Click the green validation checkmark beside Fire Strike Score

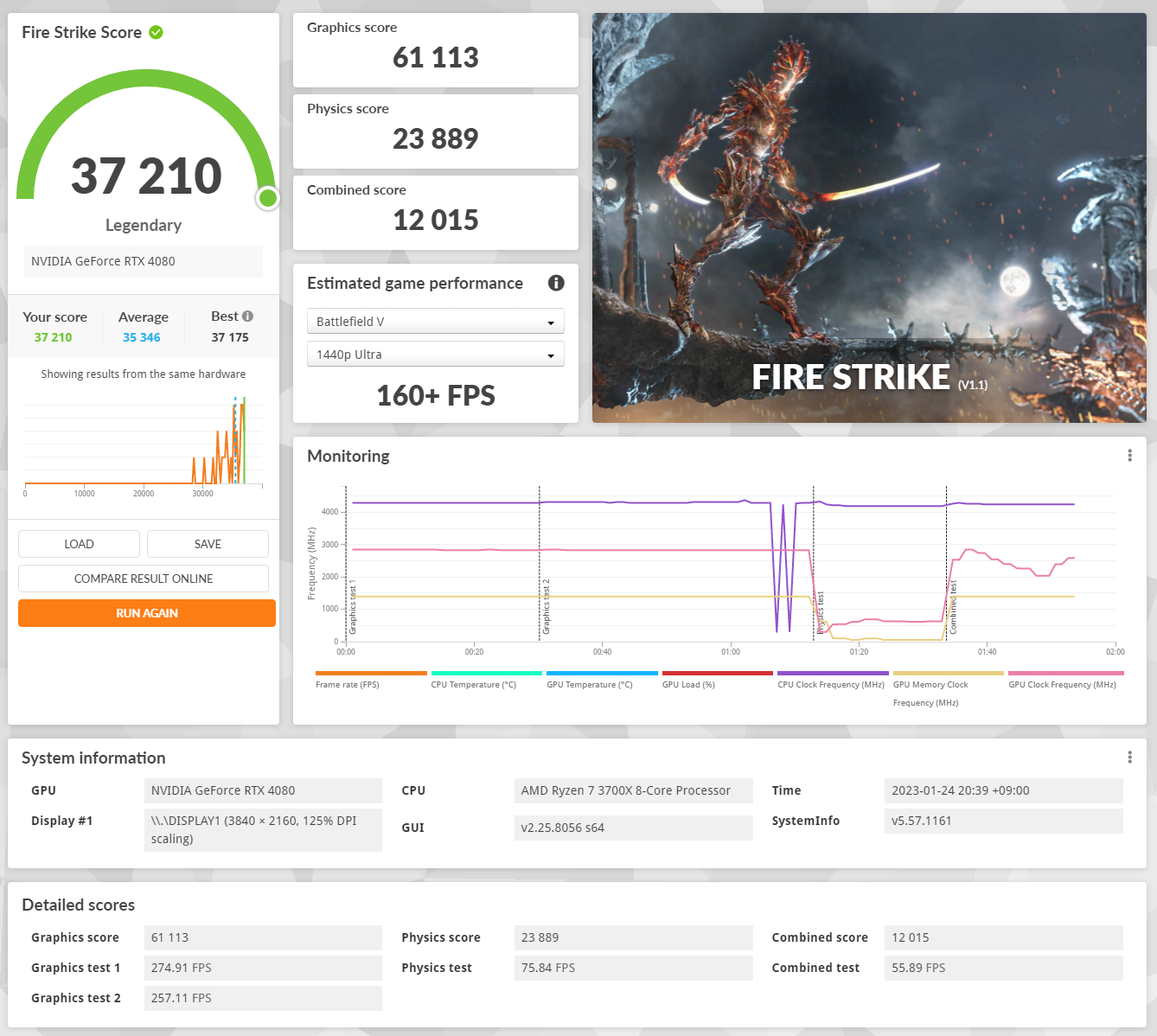156,32
